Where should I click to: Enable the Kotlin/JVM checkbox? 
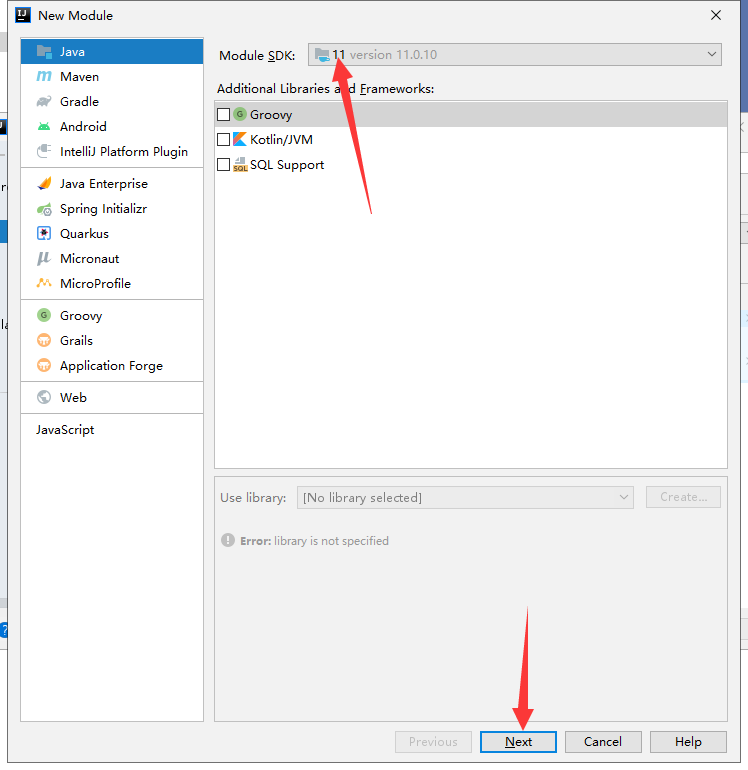[223, 139]
